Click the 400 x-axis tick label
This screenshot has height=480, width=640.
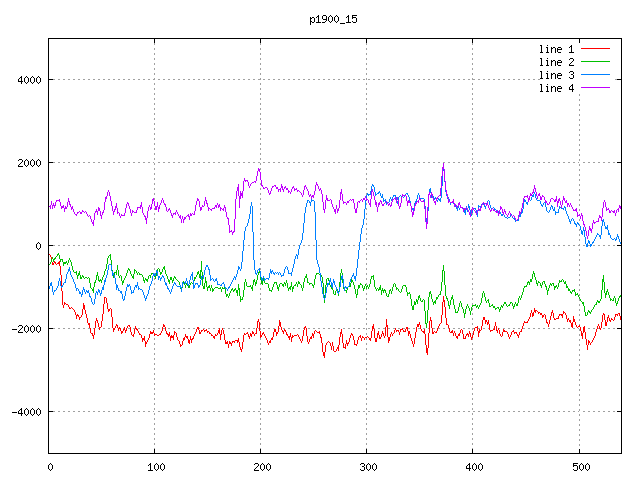[473, 466]
